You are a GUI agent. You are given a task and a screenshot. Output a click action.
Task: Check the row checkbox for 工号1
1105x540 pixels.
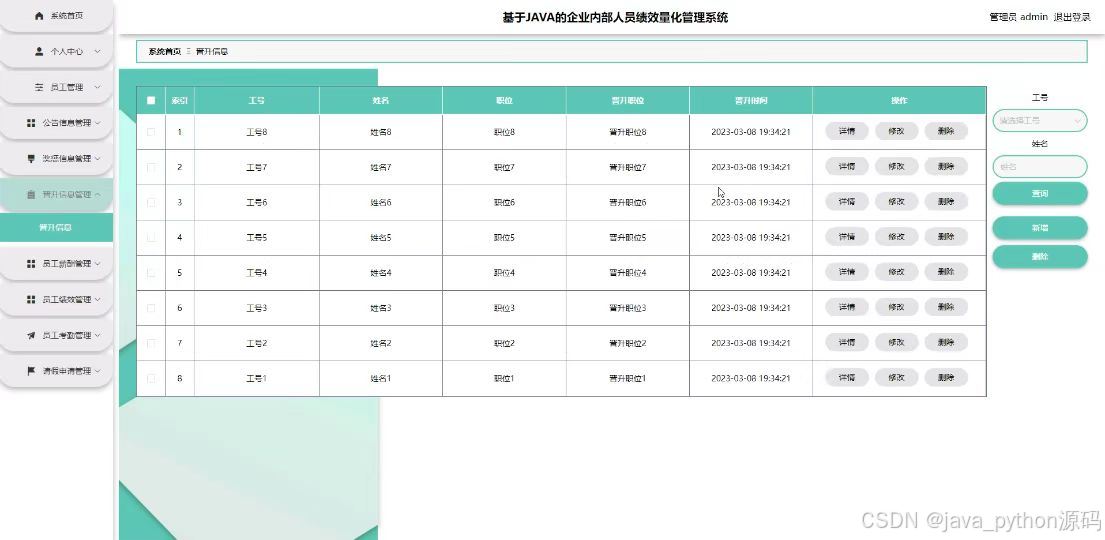click(x=151, y=379)
